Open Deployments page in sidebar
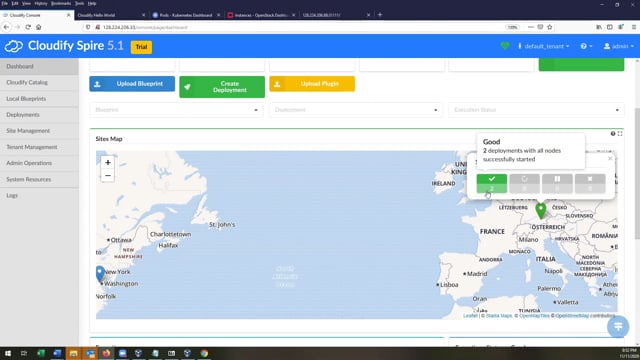Screen dimensions: 640x360 (39, 115)
